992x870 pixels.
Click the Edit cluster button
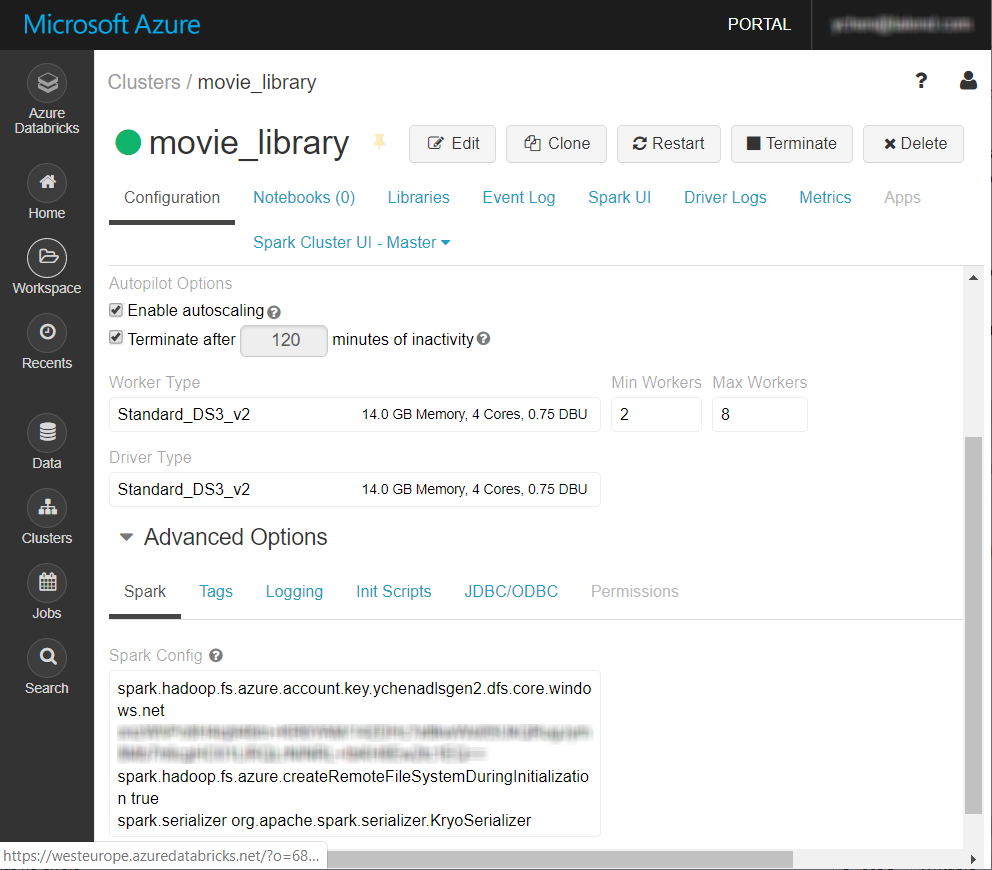452,144
